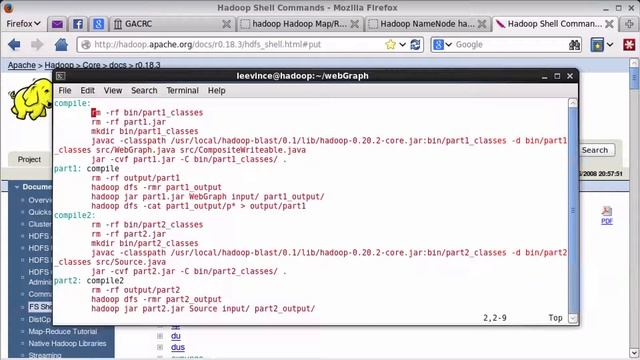Collapse the Documentation sidebar section
640x360 pixels.
tap(17, 187)
